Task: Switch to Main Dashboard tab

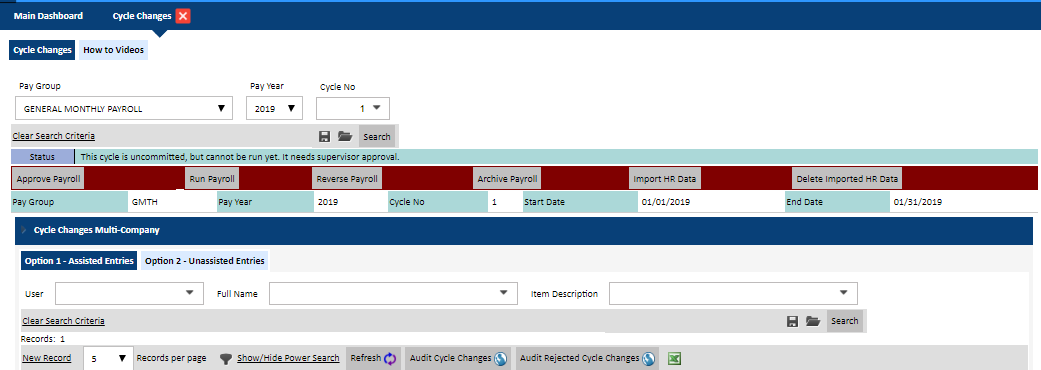Action: [48, 16]
